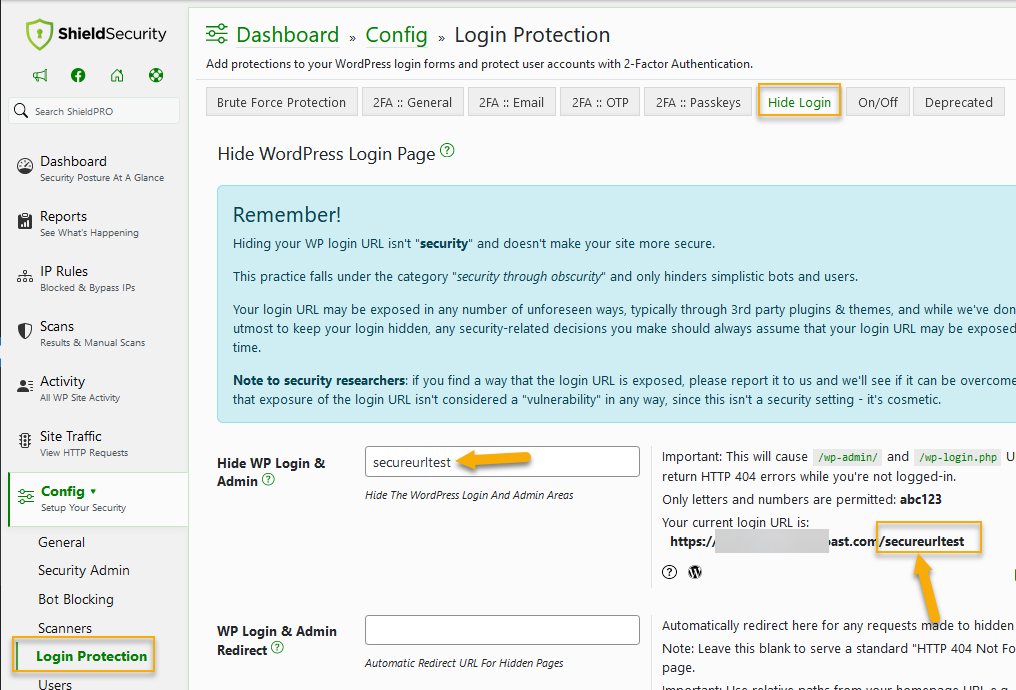
Task: Click 'Automatic Redirect URL For Hidden Pages' caption
Action: pos(464,663)
